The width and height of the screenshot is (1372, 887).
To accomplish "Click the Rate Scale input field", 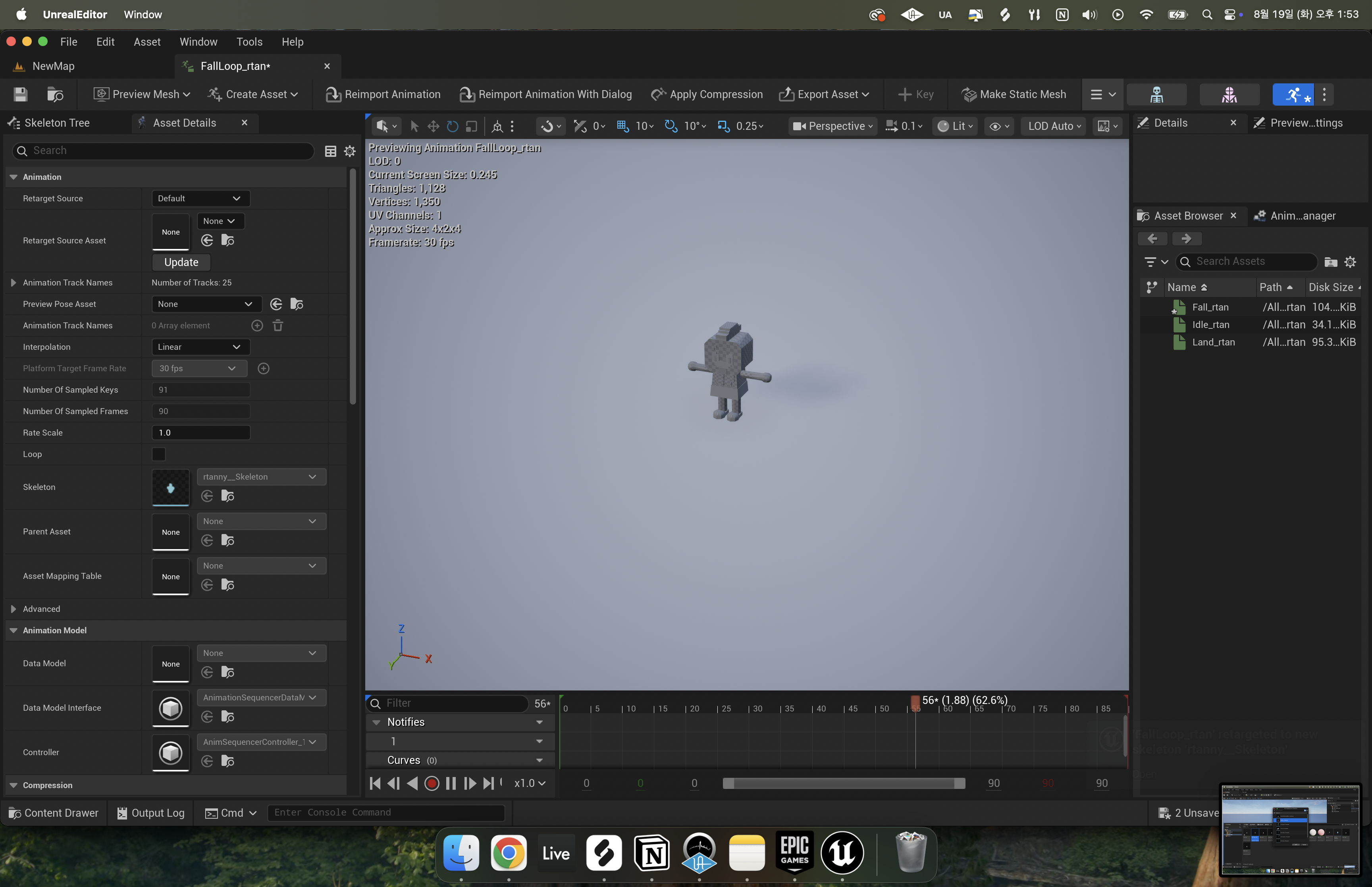I will tap(201, 432).
